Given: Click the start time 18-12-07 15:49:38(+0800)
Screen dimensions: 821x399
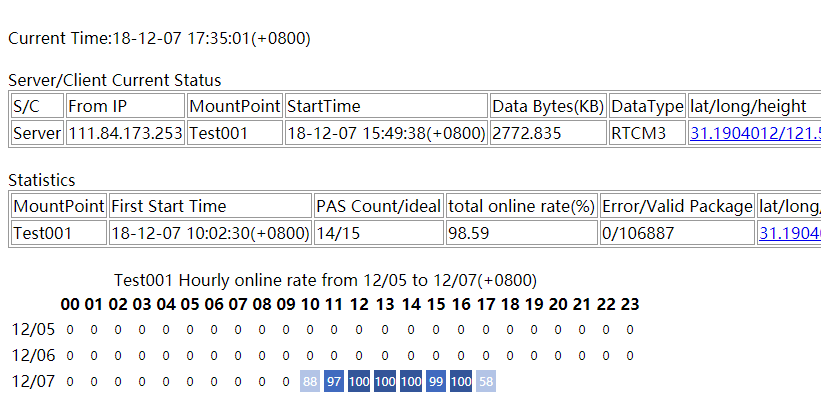Looking at the screenshot, I should click(x=386, y=133).
